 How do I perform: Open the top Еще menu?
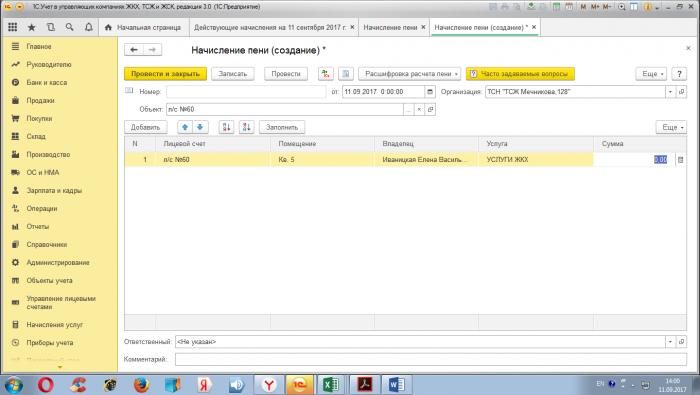point(651,74)
